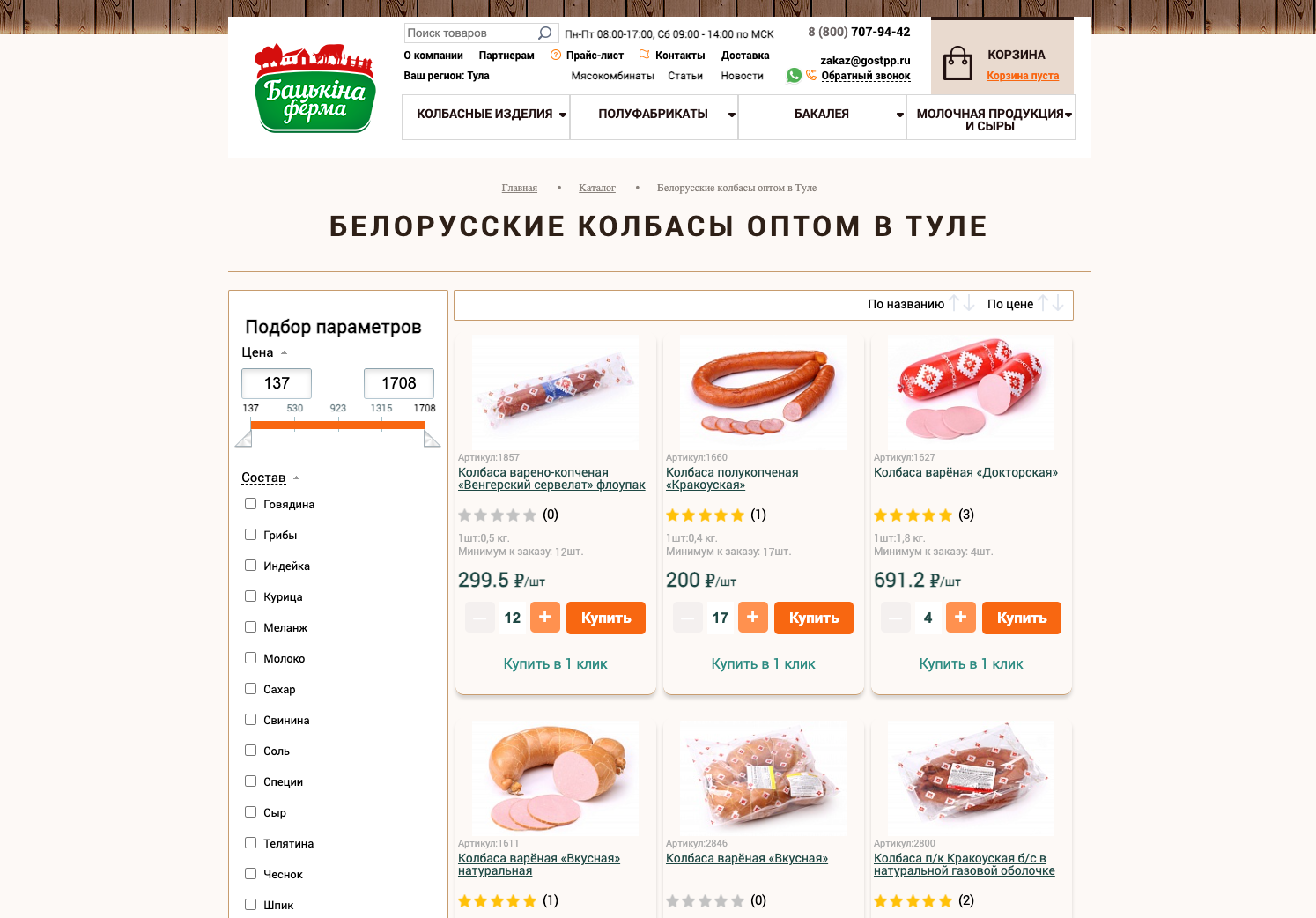Click Купить for Венгерский сервелат
This screenshot has width=1316, height=918.
point(606,618)
